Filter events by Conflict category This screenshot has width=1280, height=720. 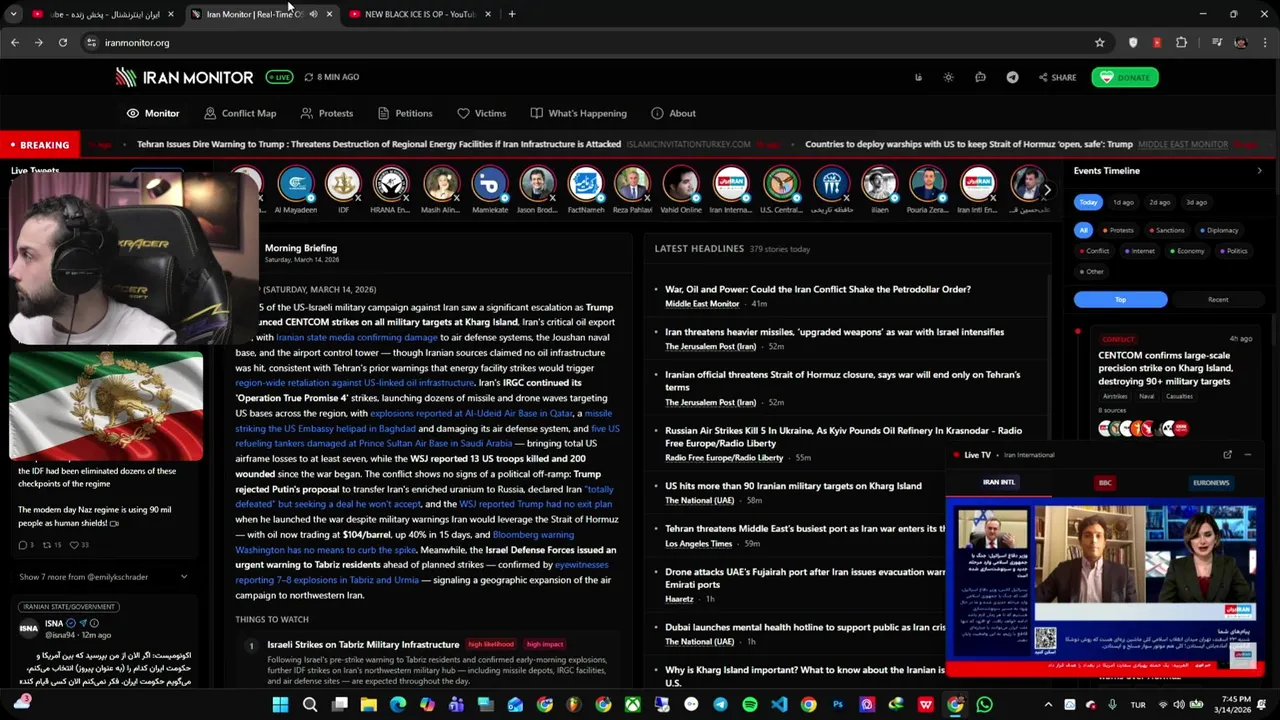[x=1094, y=251]
